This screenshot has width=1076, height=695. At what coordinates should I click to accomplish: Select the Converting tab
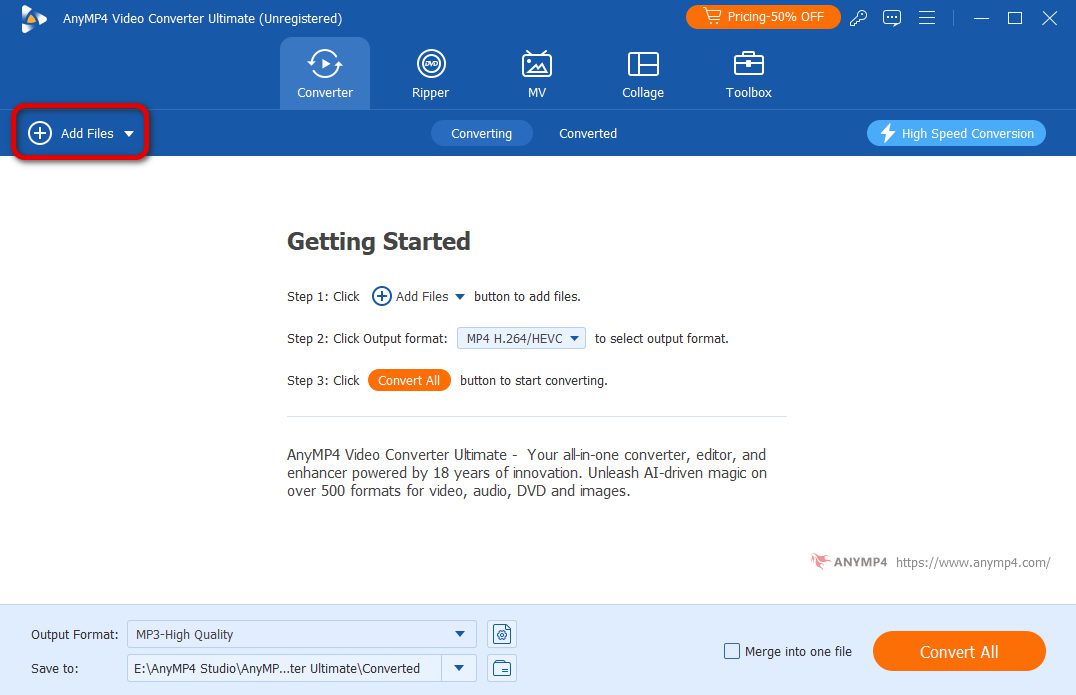[x=481, y=133]
